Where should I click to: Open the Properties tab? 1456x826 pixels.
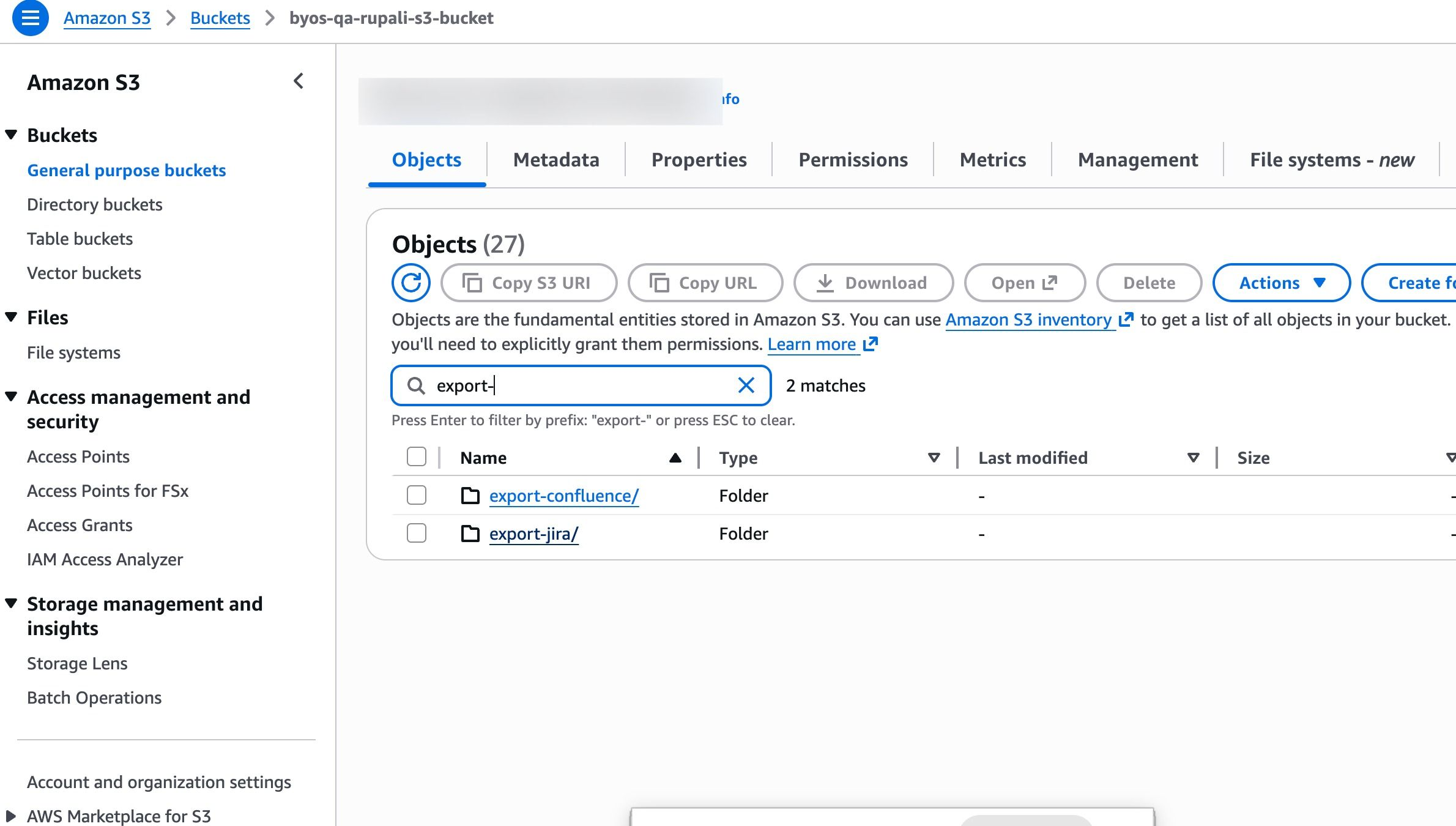tap(699, 160)
